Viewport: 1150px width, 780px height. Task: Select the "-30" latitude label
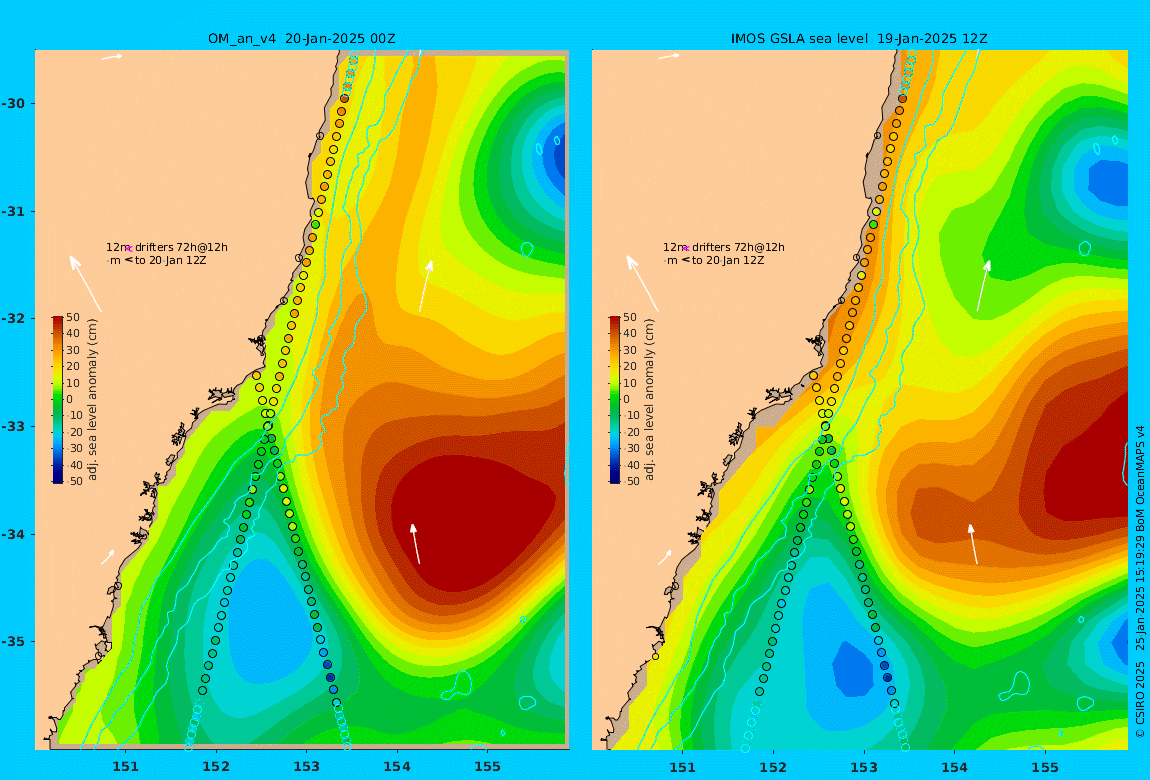pos(12,103)
